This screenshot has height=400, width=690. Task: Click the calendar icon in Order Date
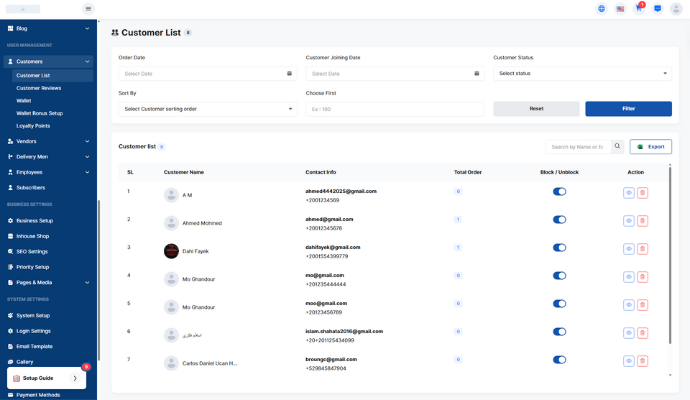(289, 73)
